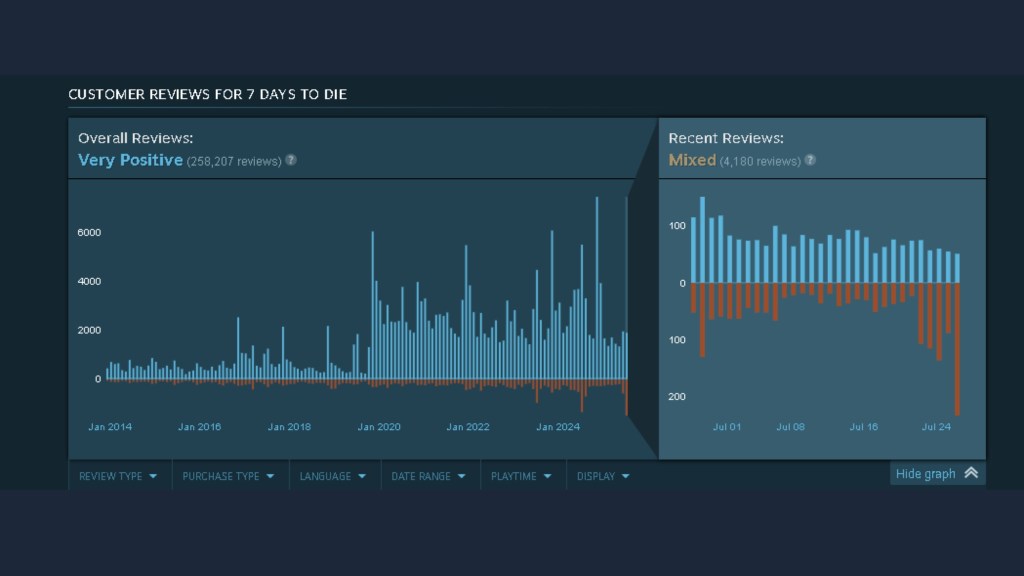Click the '6000' y-axis label
This screenshot has height=576, width=1024.
(x=89, y=232)
